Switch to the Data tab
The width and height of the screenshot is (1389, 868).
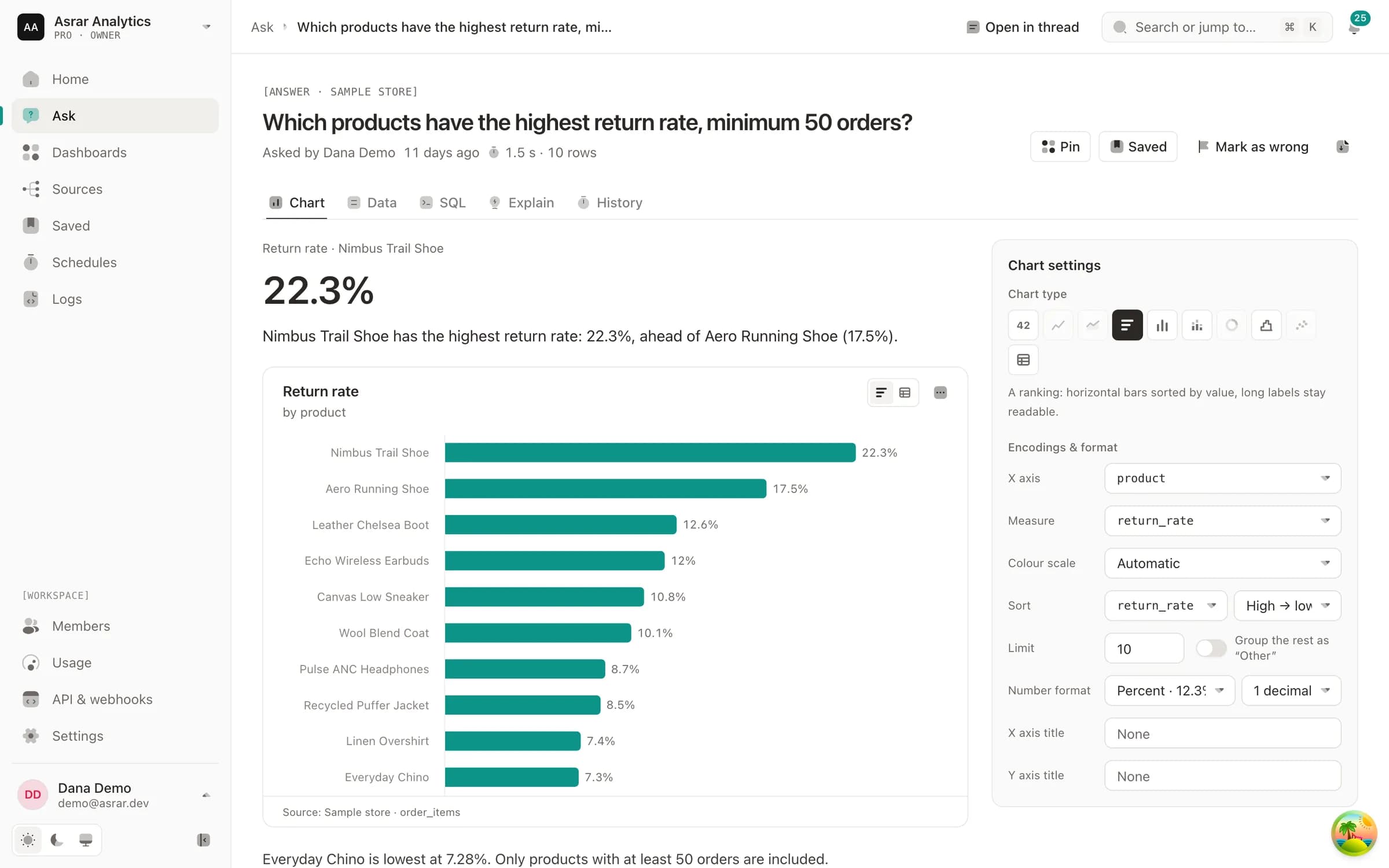coord(372,203)
